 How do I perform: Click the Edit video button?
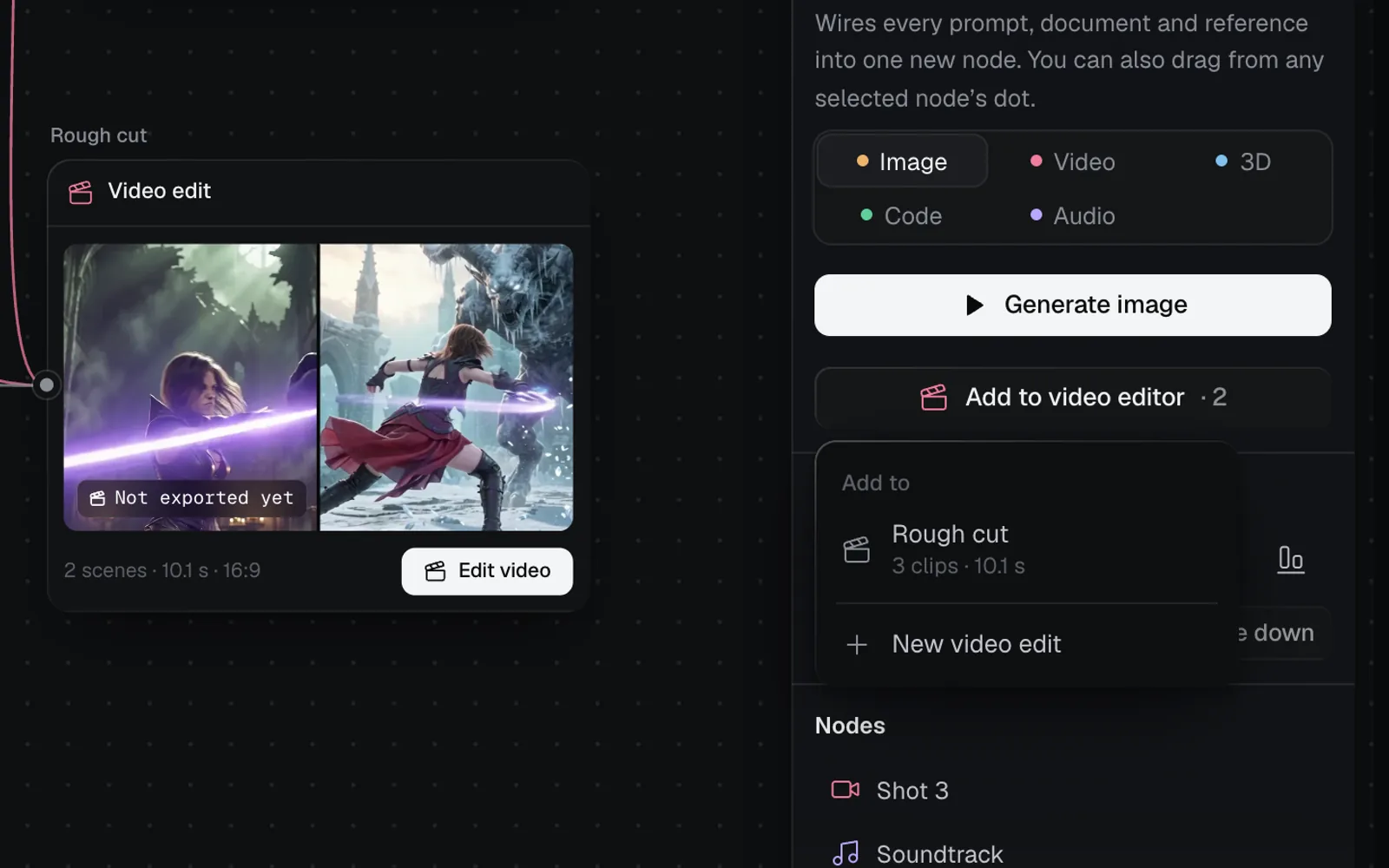pos(487,571)
